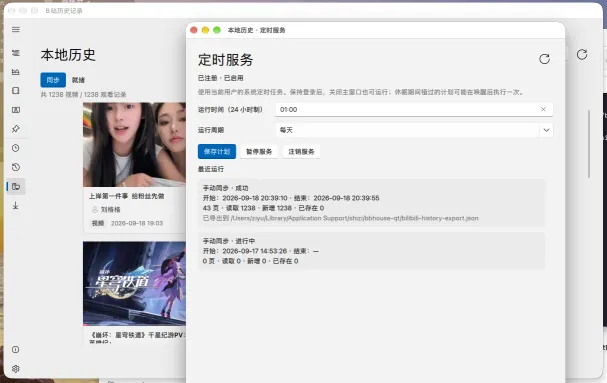This screenshot has height=383, width=607.
Task: Click the pin icon in main window sidebar
Action: [x=16, y=129]
